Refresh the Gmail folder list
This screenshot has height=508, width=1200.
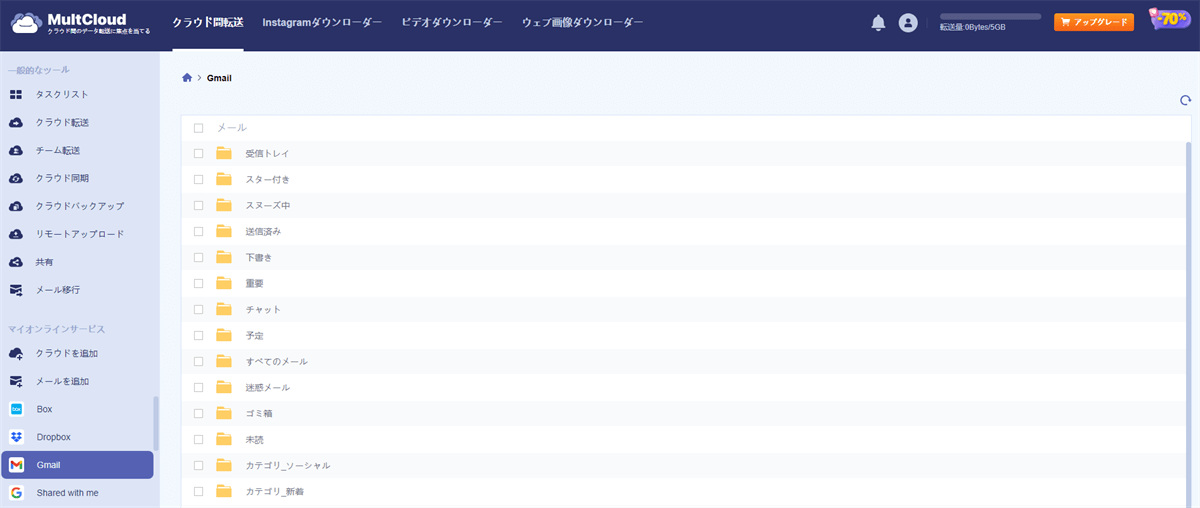point(1185,100)
